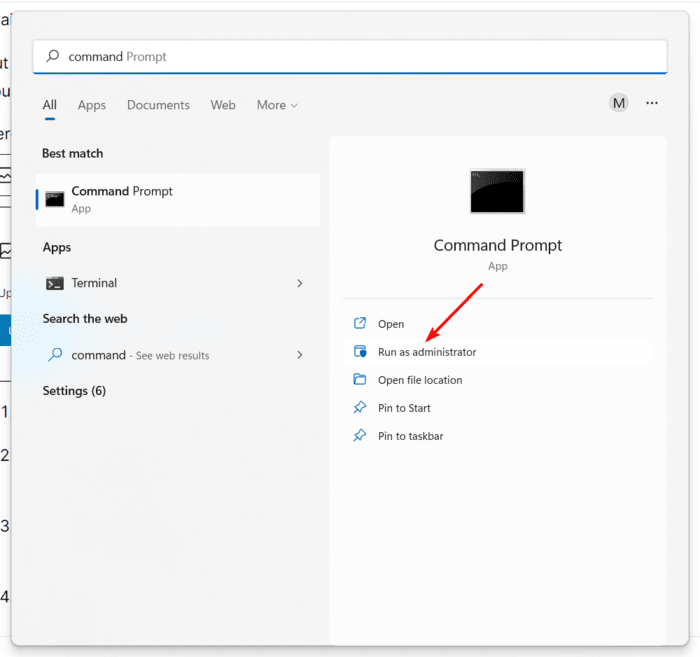Switch to the Apps filter tab
Screen dimensions: 700x657
point(92,105)
